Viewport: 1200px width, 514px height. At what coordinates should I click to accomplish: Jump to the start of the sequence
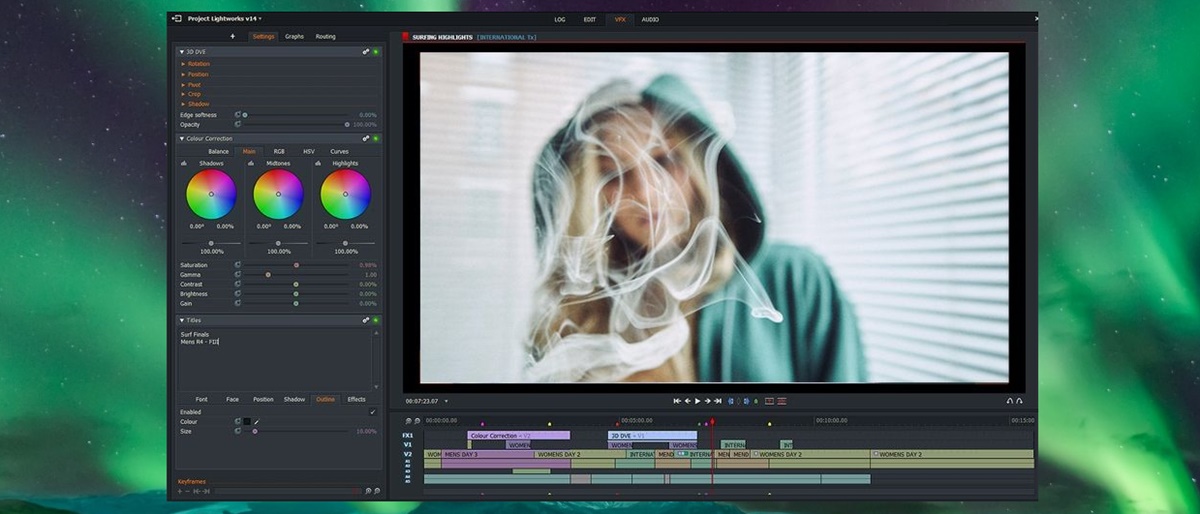(x=676, y=401)
